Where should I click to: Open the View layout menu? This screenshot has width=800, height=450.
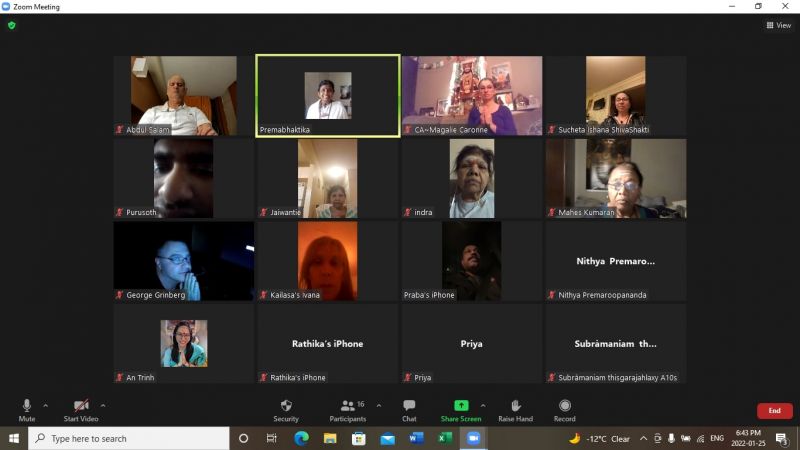778,25
